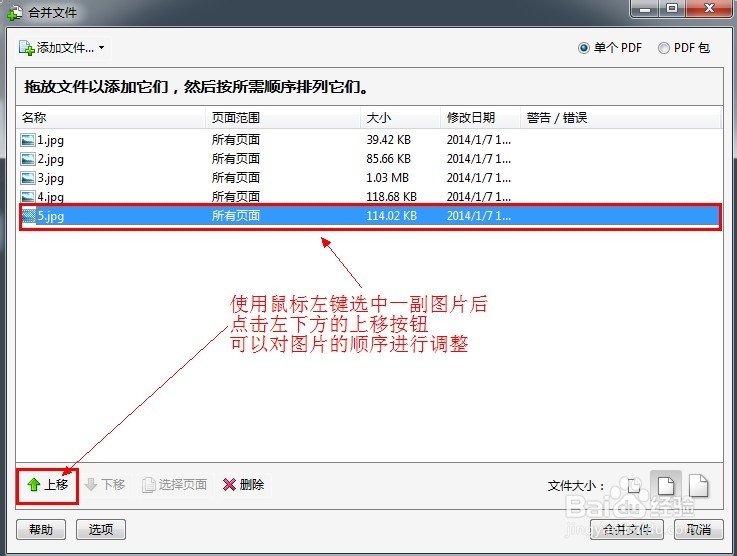
Task: Choose the largest file size icon
Action: coord(698,485)
